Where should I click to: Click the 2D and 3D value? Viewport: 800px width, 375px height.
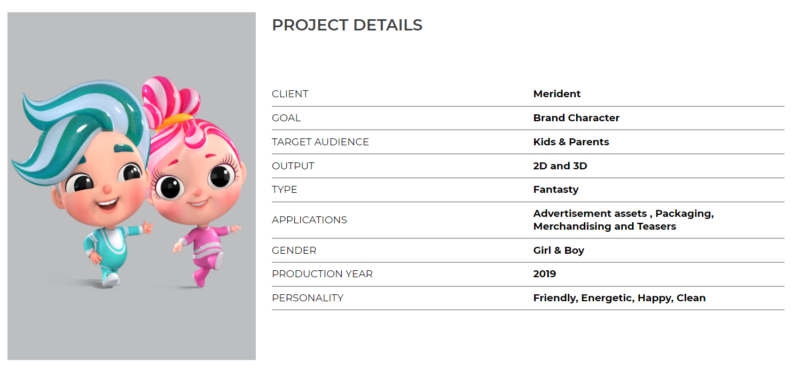pyautogui.click(x=560, y=166)
